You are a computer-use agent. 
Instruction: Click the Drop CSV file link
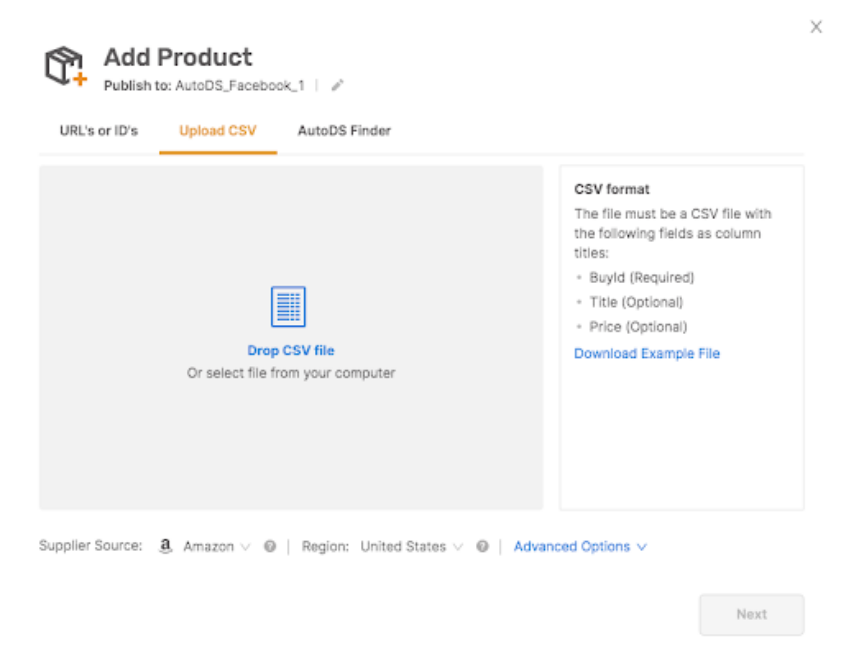click(290, 351)
